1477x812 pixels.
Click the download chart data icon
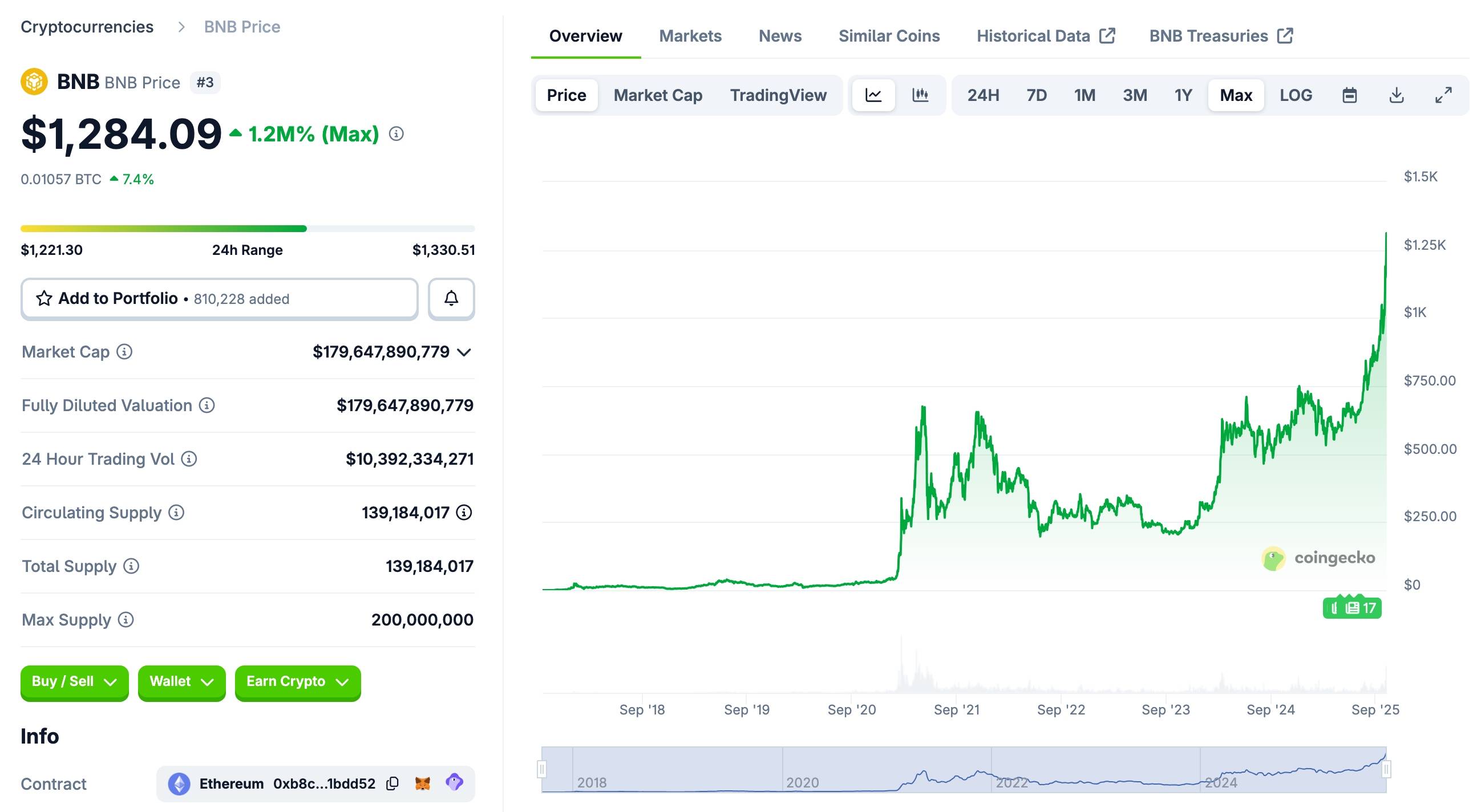(1397, 95)
